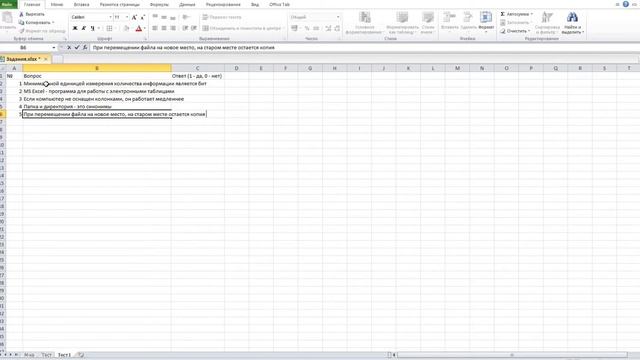Image resolution: width=640 pixels, height=360 pixels.
Task: Click the blue Help question mark icon
Action: pyautogui.click(x=626, y=4)
